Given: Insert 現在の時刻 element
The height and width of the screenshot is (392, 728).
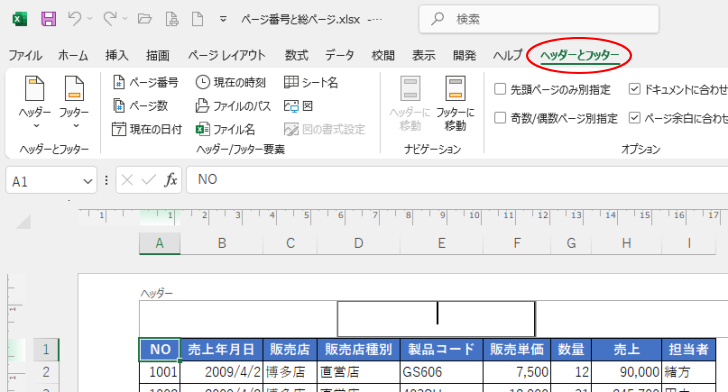Looking at the screenshot, I should (230, 83).
